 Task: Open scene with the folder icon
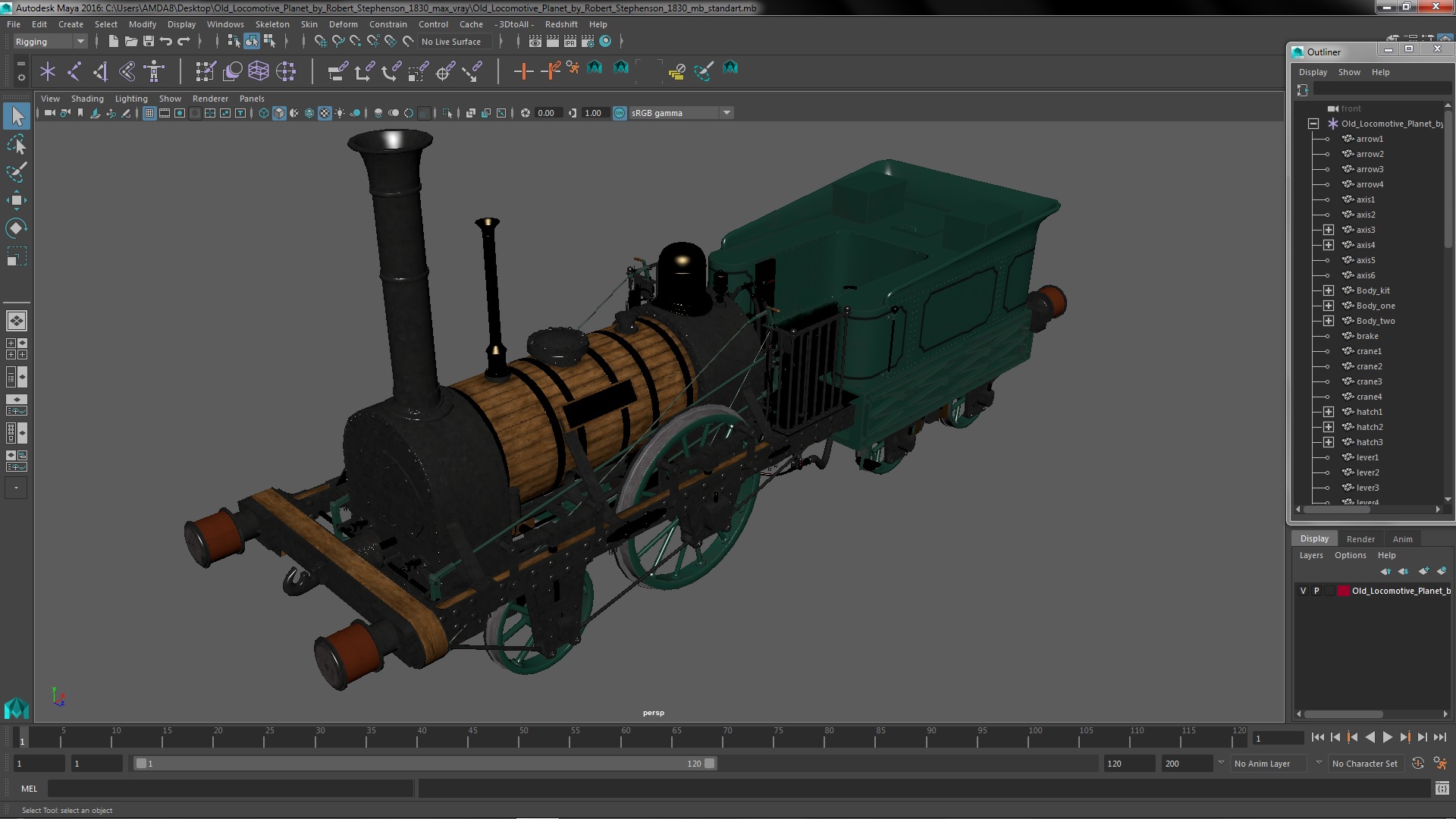(131, 41)
